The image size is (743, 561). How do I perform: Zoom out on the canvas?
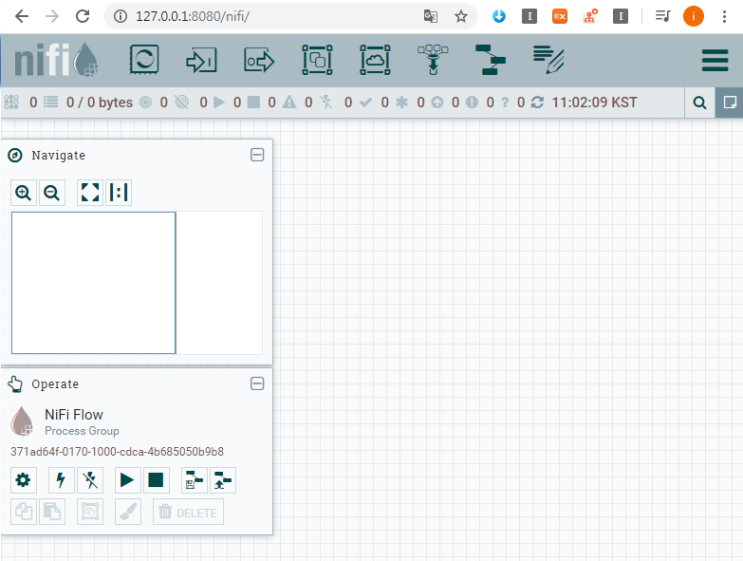(52, 193)
